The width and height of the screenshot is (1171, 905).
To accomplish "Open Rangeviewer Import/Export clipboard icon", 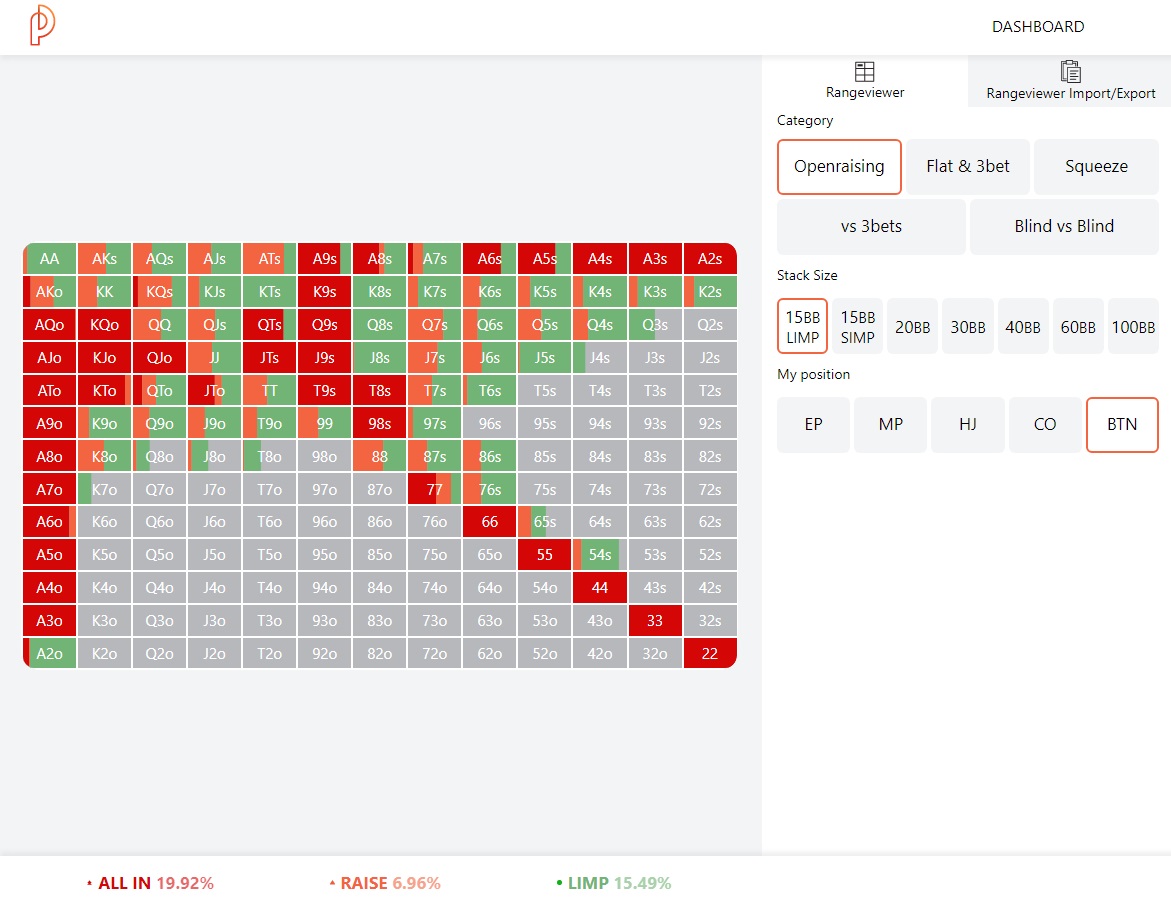I will tap(1070, 72).
